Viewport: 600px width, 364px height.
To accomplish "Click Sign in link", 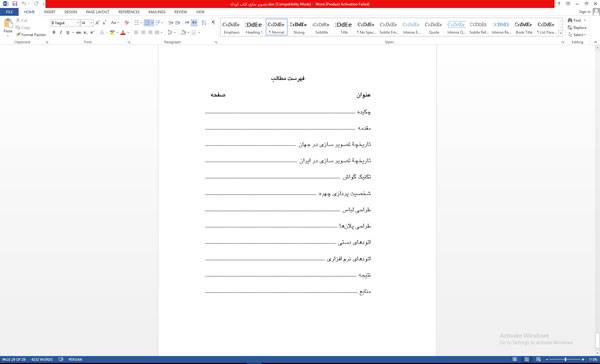I will coord(584,12).
